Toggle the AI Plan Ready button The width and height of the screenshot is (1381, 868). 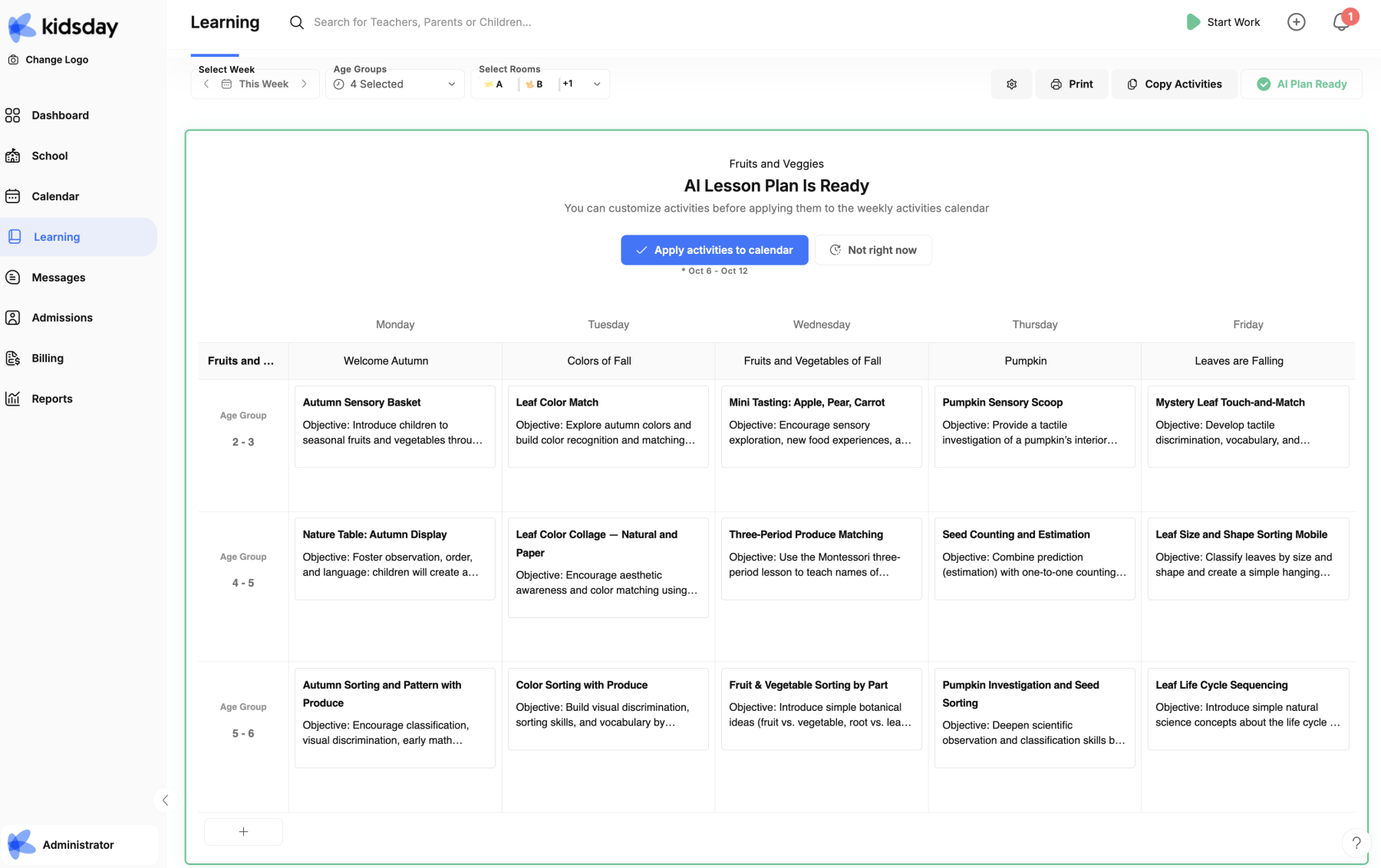[x=1301, y=84]
